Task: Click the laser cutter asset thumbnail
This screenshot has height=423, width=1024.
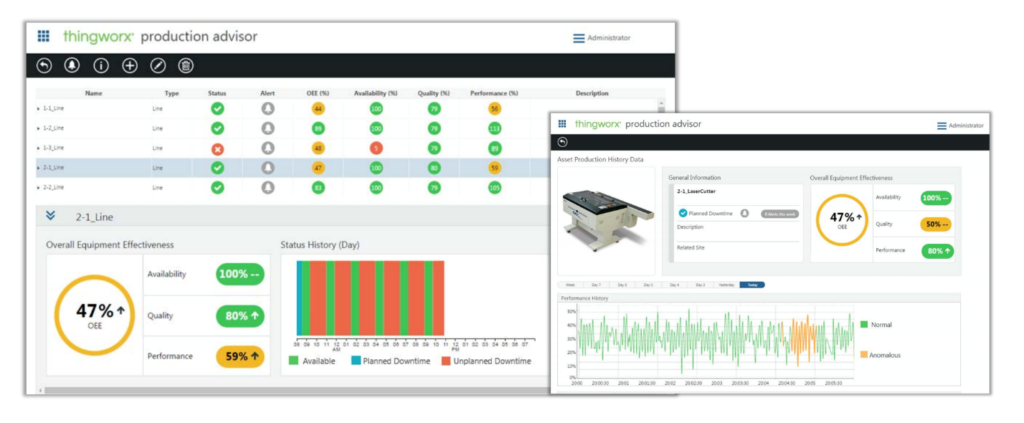Action: [605, 221]
